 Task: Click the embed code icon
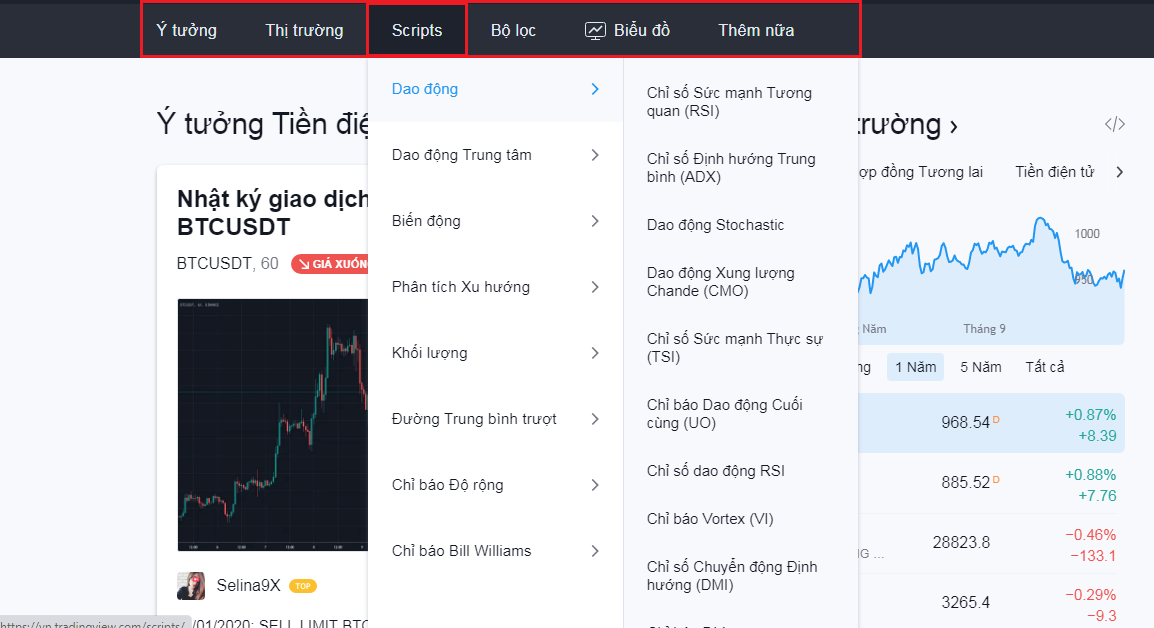coord(1114,125)
